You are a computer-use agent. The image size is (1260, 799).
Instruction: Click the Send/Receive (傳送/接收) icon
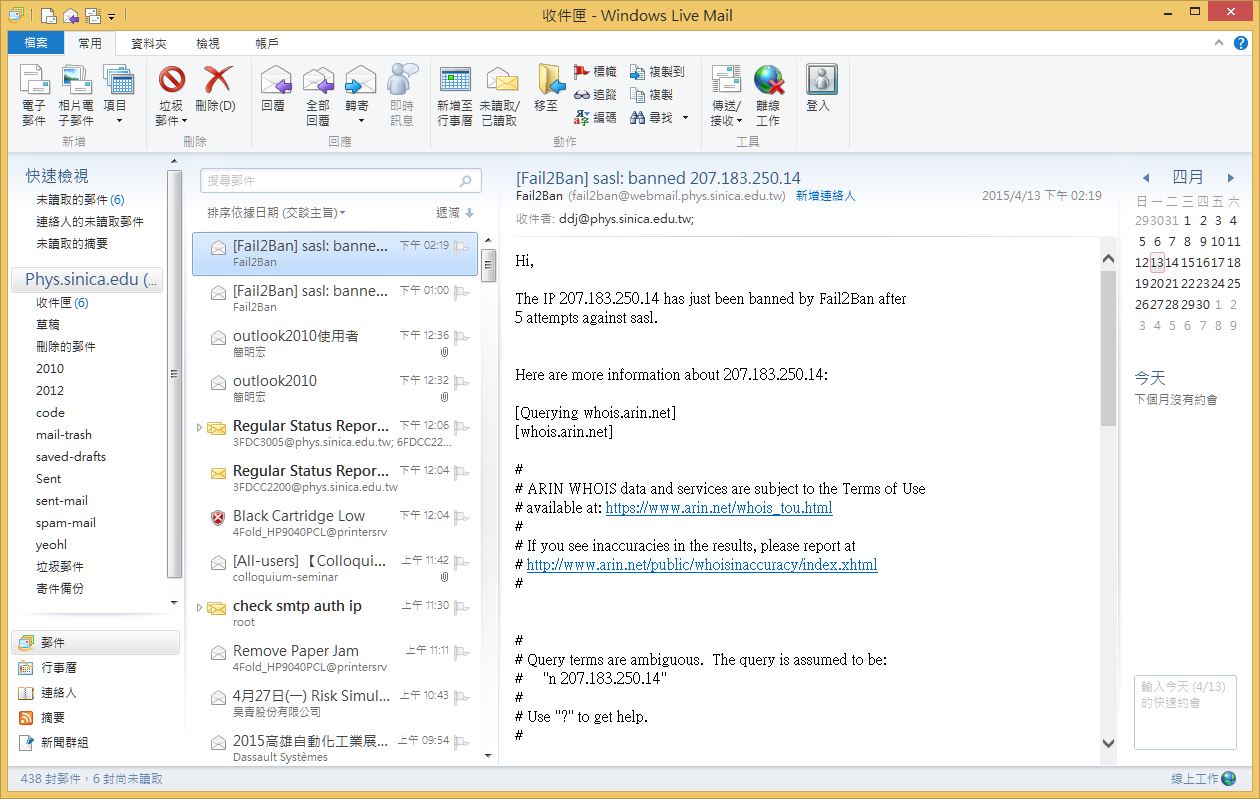click(725, 80)
